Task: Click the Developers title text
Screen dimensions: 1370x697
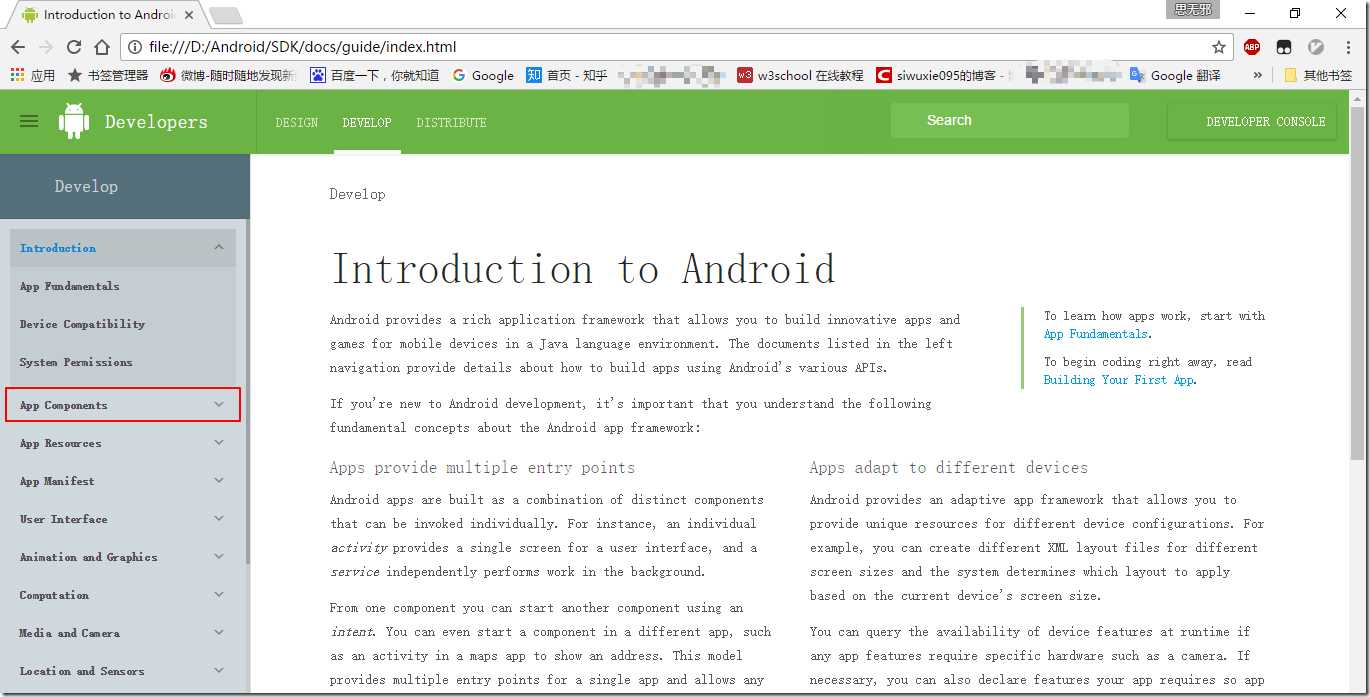Action: click(x=156, y=122)
